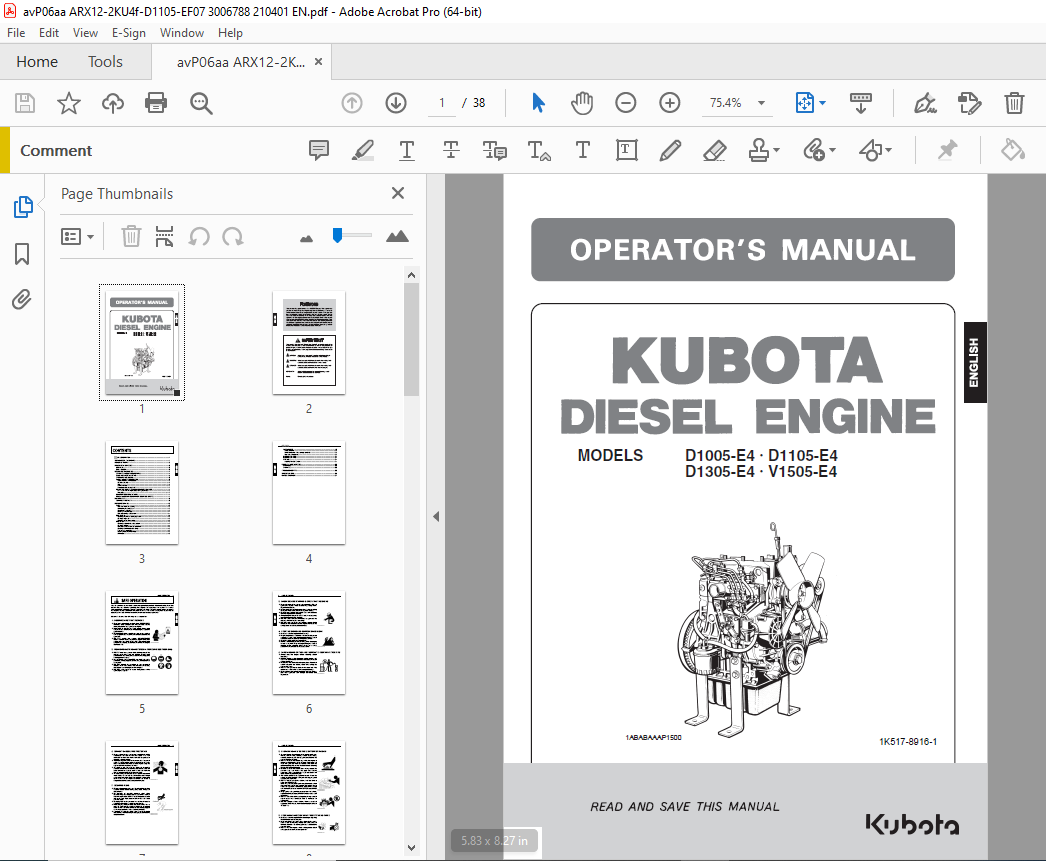The height and width of the screenshot is (861, 1046).
Task: Zoom in with the plus button
Action: click(670, 103)
